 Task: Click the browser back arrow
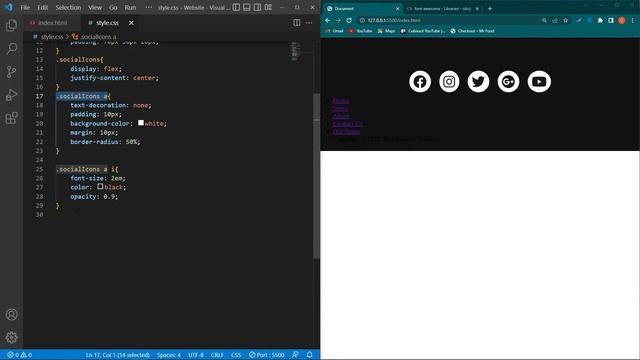click(328, 20)
